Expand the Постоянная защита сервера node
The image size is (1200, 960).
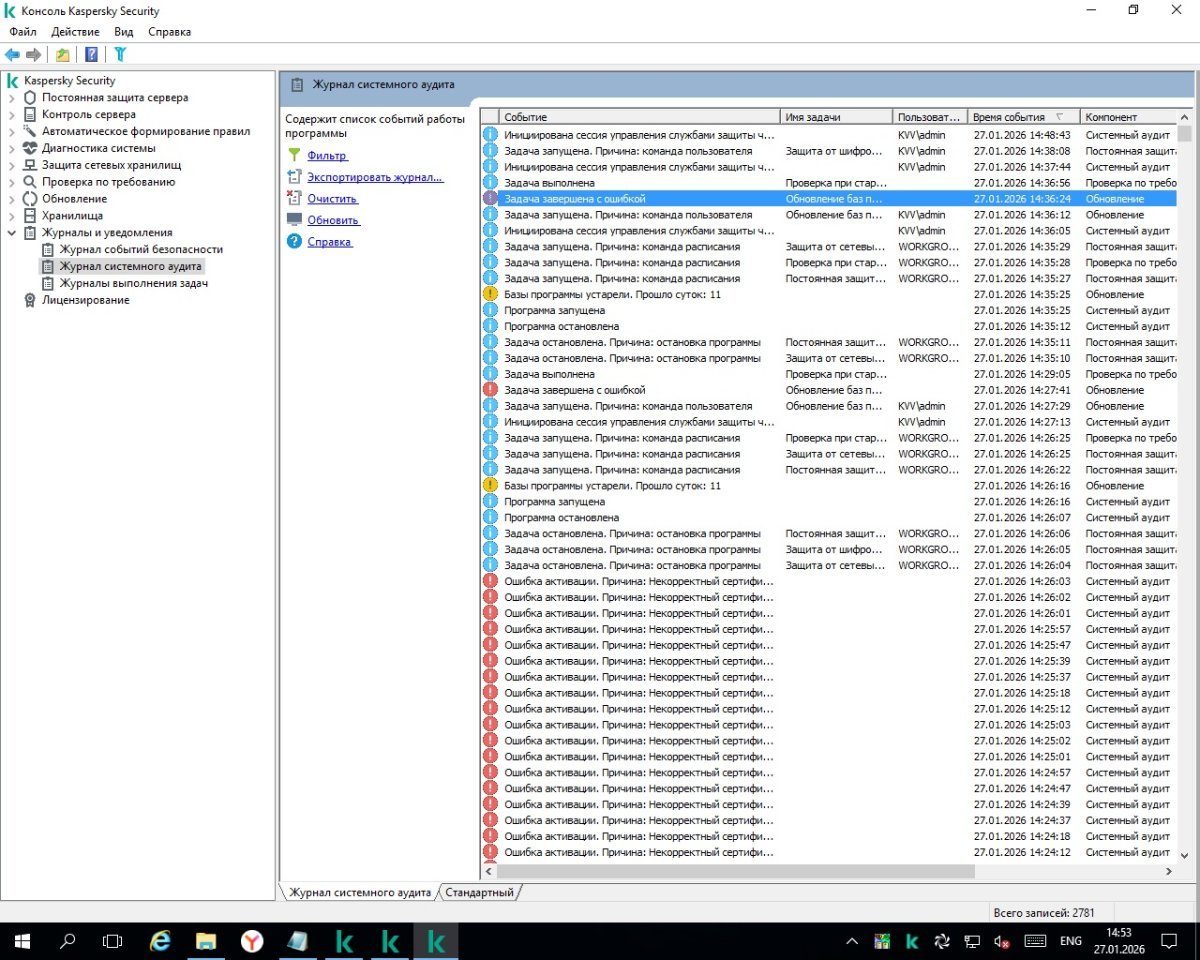[12, 98]
